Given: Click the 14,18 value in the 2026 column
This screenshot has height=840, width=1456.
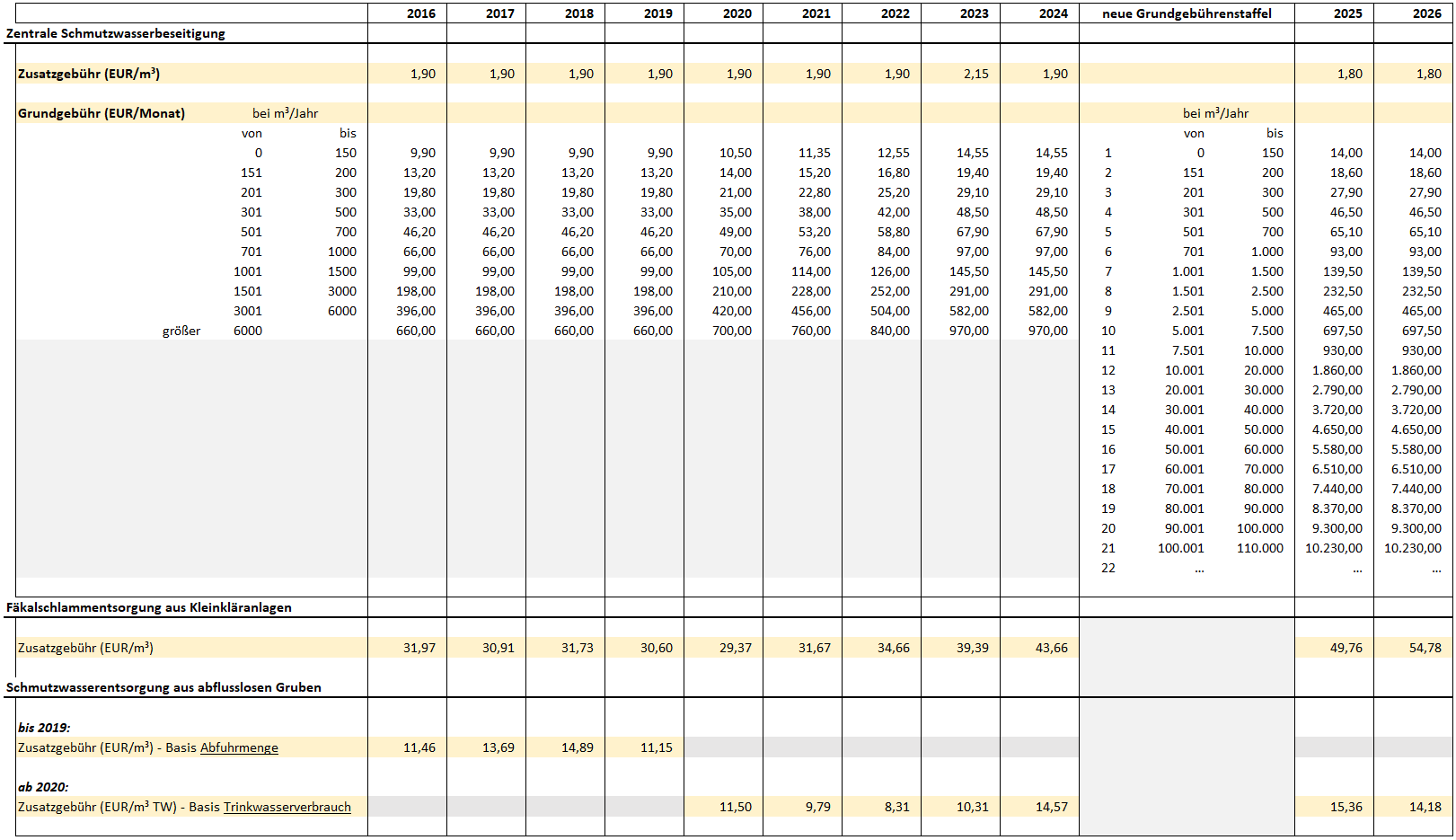Looking at the screenshot, I should tap(1425, 807).
